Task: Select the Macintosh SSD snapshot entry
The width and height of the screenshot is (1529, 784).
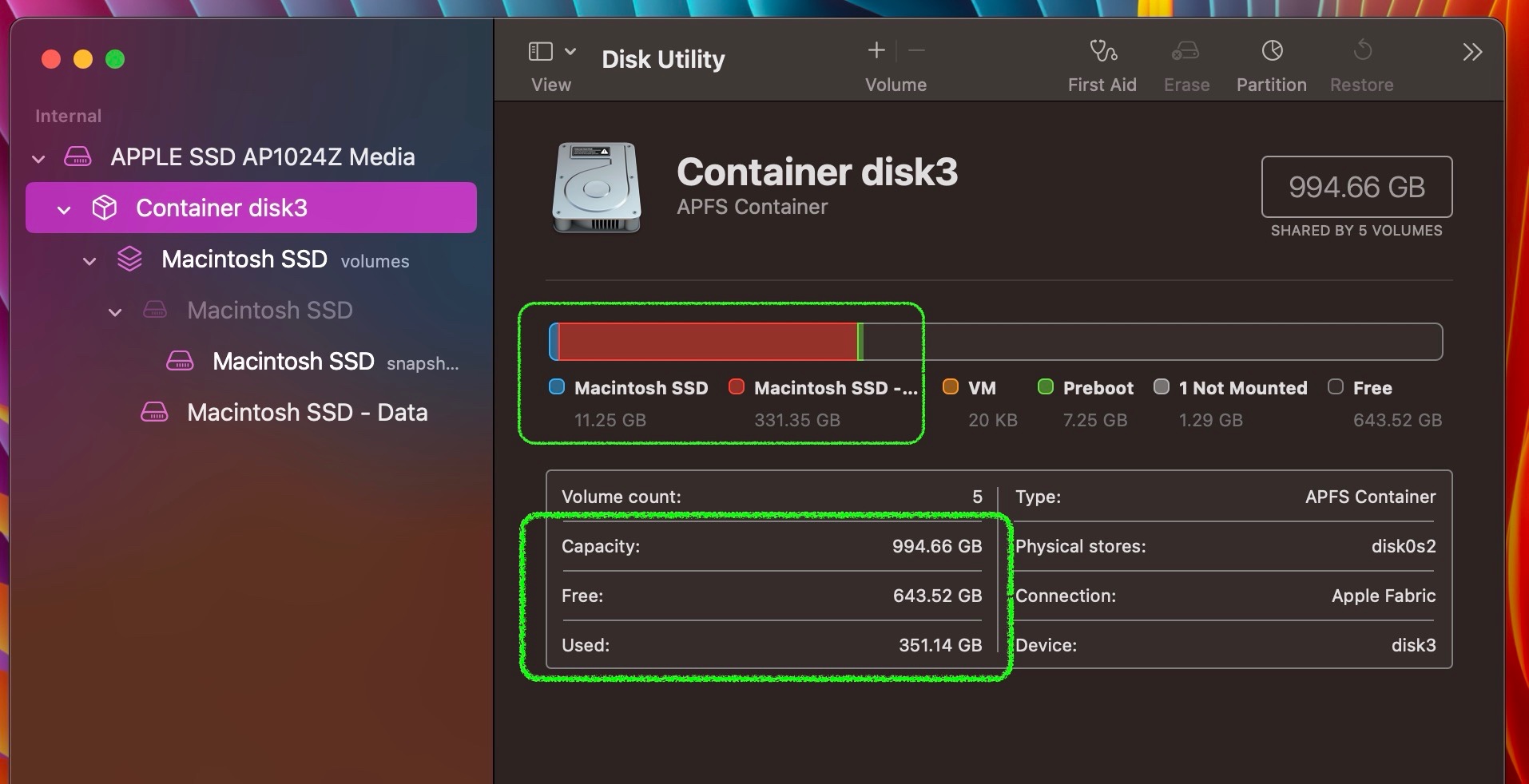Action: (x=293, y=361)
